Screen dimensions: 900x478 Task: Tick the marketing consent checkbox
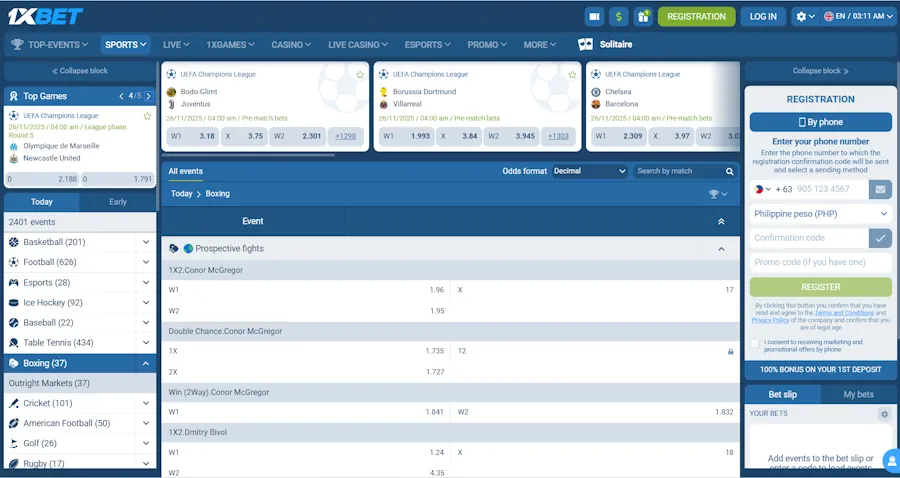tap(755, 343)
